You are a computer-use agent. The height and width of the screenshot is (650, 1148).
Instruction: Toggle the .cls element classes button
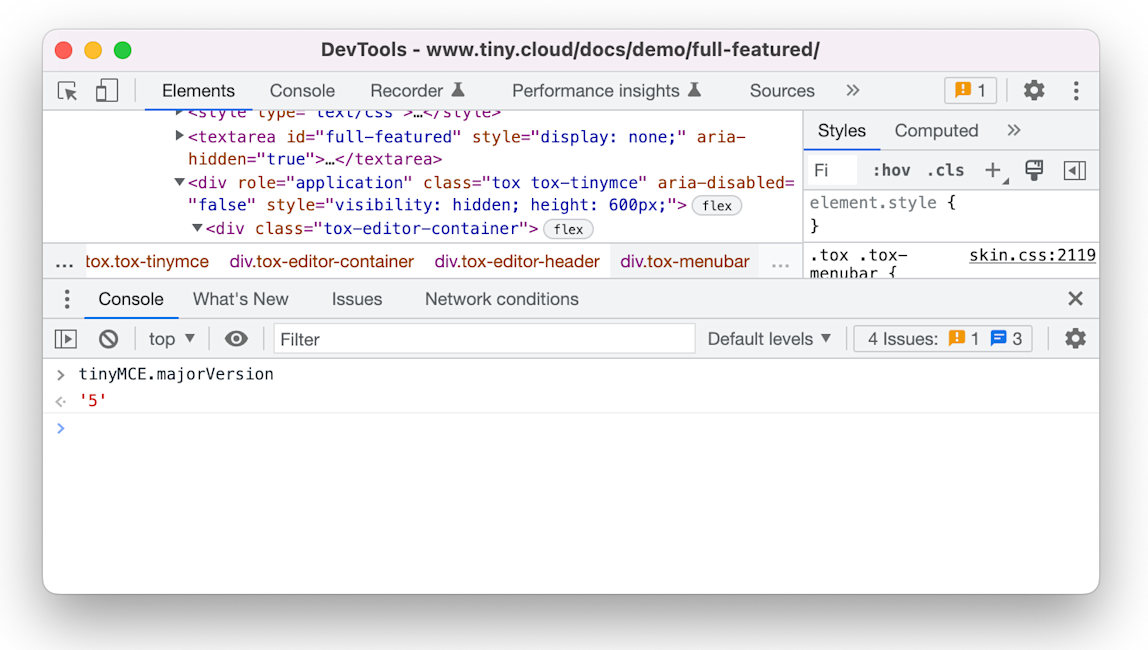click(945, 171)
